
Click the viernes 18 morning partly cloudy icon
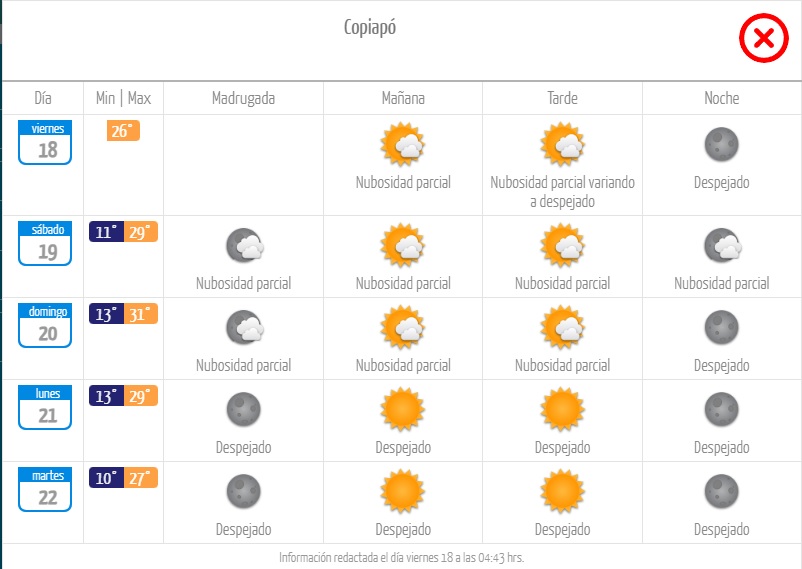tap(403, 144)
